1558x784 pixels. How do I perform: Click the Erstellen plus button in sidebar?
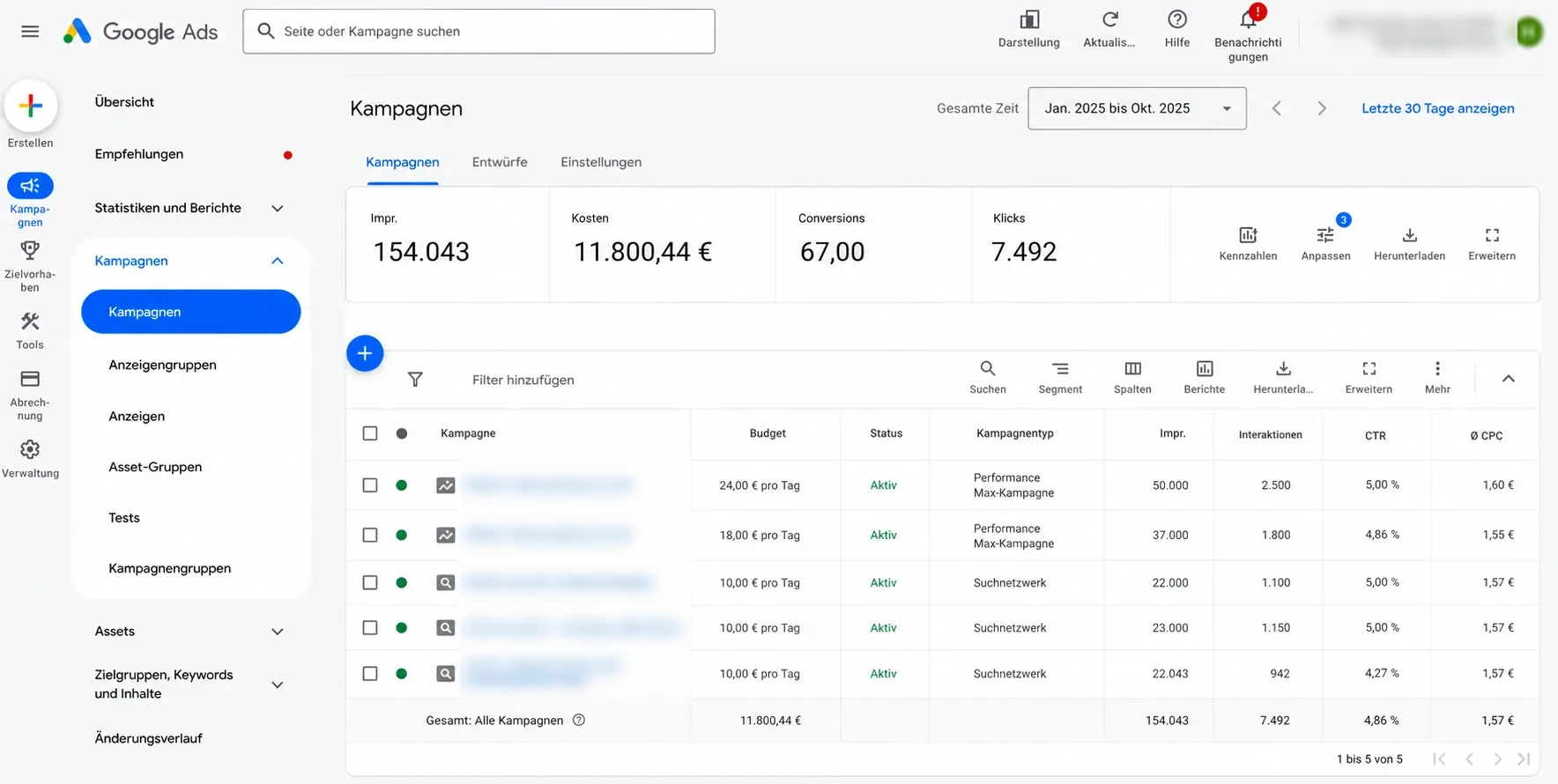point(31,106)
